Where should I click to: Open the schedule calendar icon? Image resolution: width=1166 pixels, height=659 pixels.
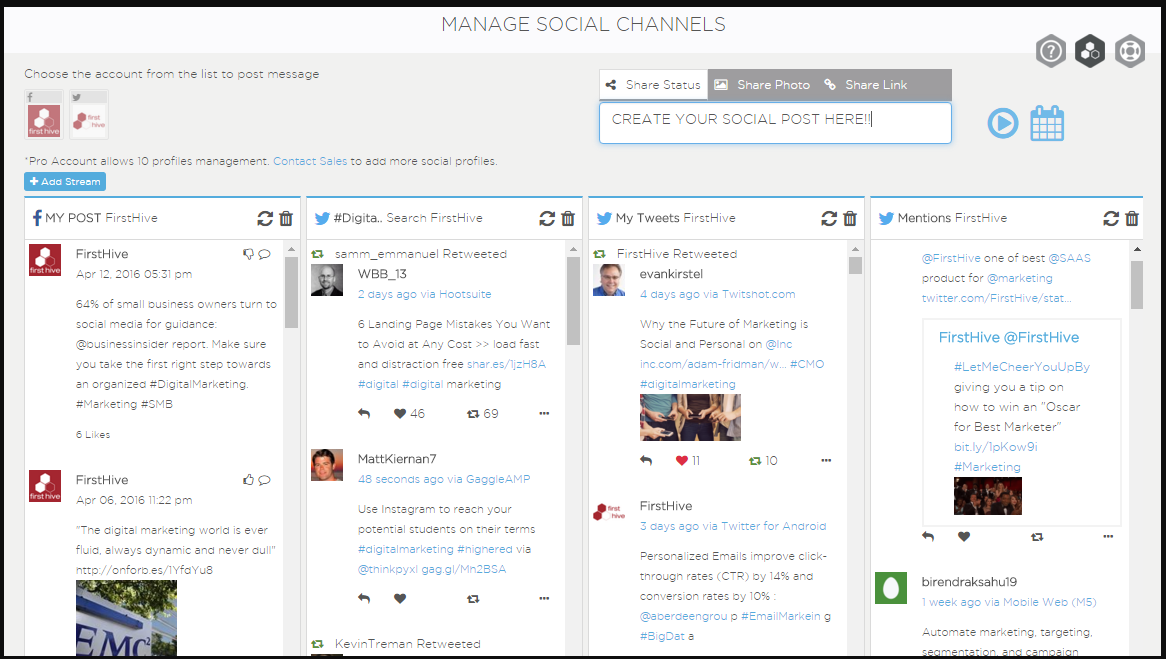1047,123
